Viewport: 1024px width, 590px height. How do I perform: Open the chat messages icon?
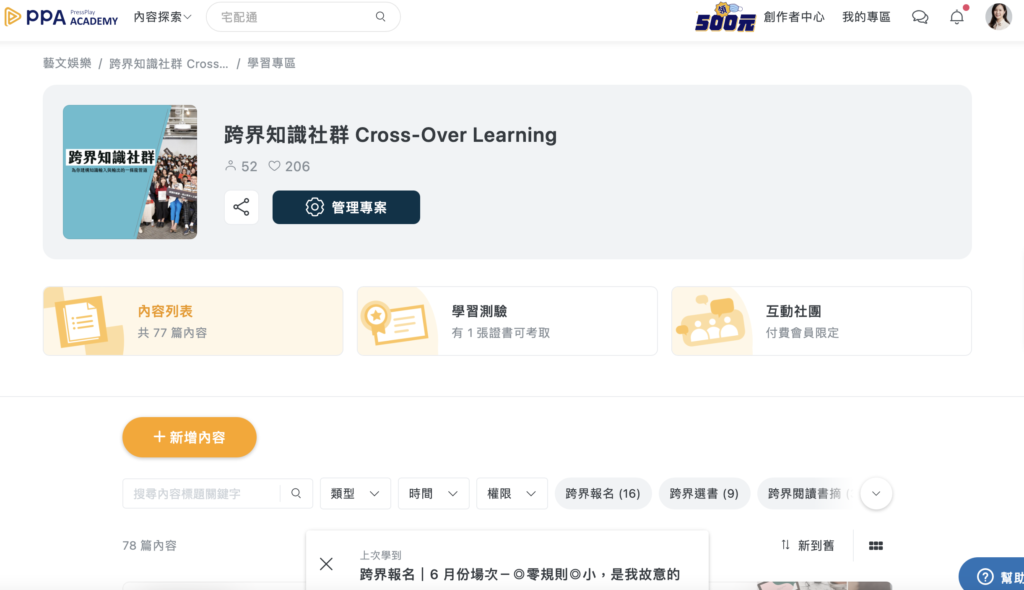tap(920, 17)
